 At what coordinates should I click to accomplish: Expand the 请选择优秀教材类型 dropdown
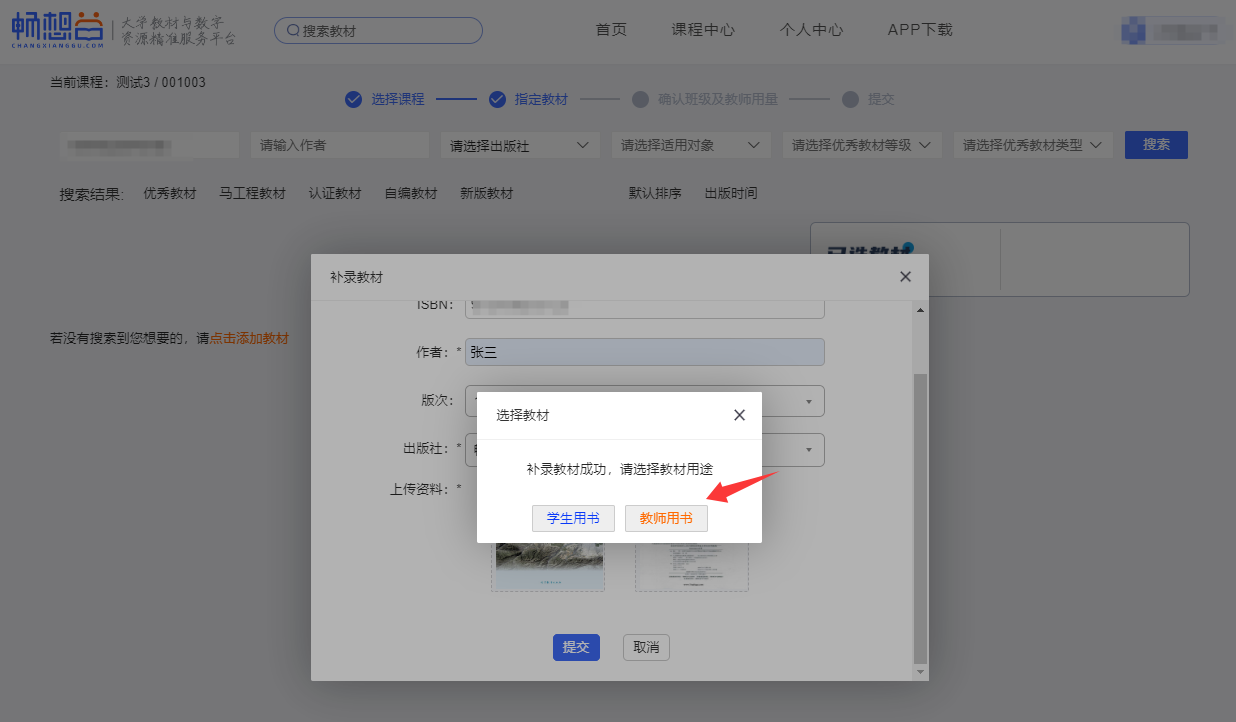tap(1032, 146)
